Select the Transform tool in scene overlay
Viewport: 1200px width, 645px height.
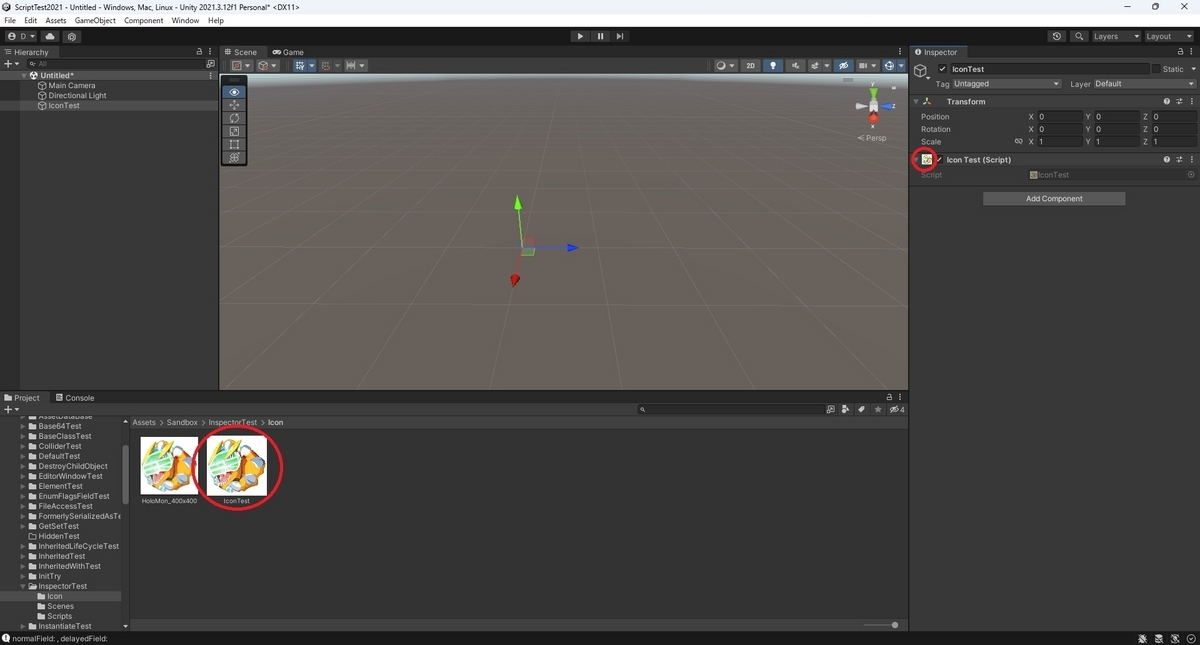point(234,157)
